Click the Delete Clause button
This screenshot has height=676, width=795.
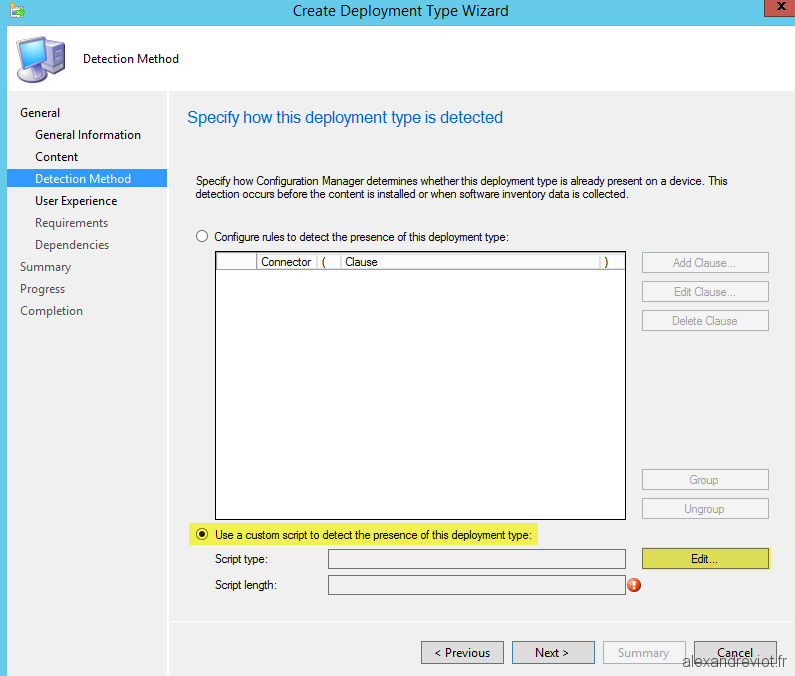click(705, 321)
